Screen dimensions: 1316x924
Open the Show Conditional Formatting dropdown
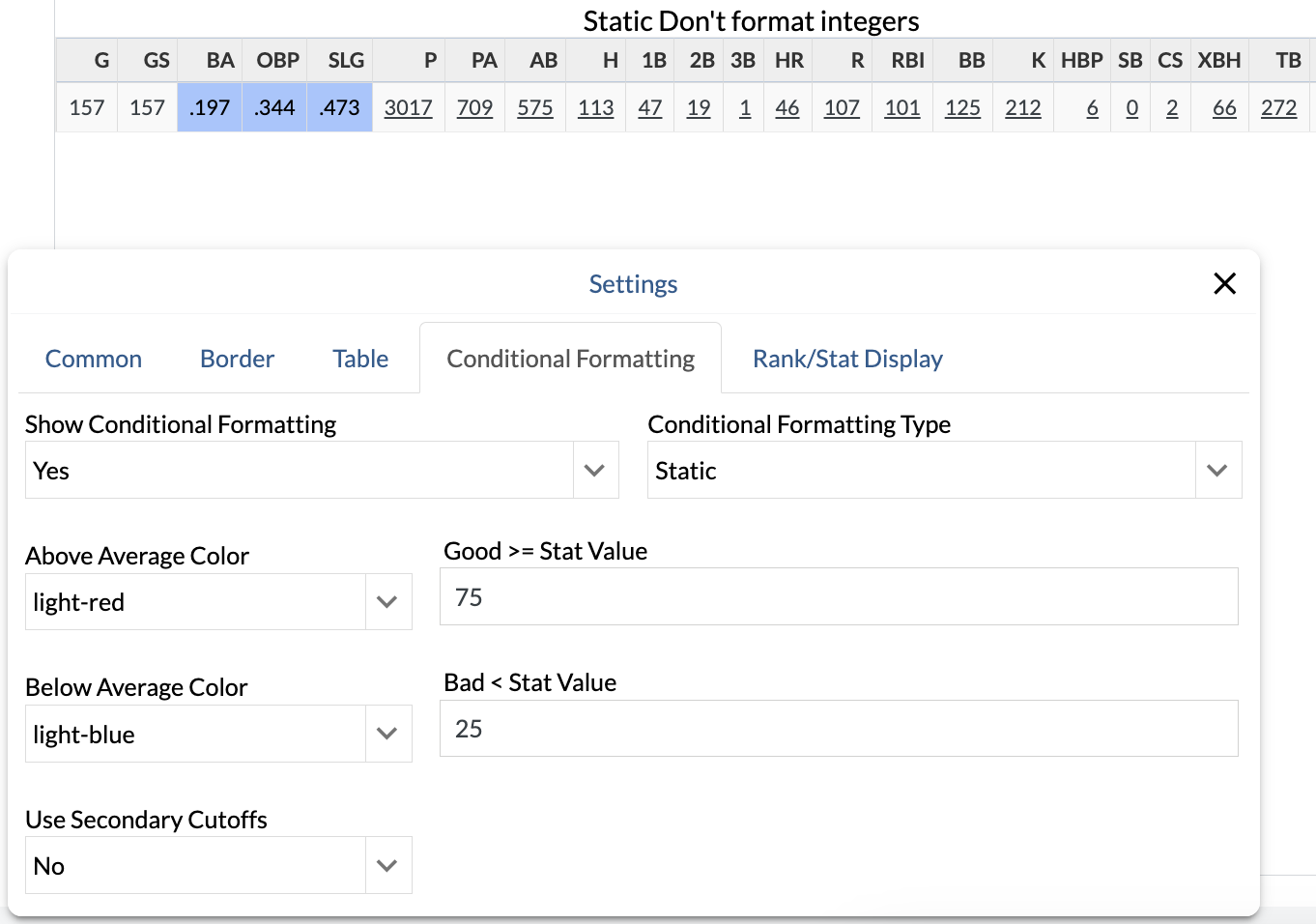pyautogui.click(x=321, y=471)
